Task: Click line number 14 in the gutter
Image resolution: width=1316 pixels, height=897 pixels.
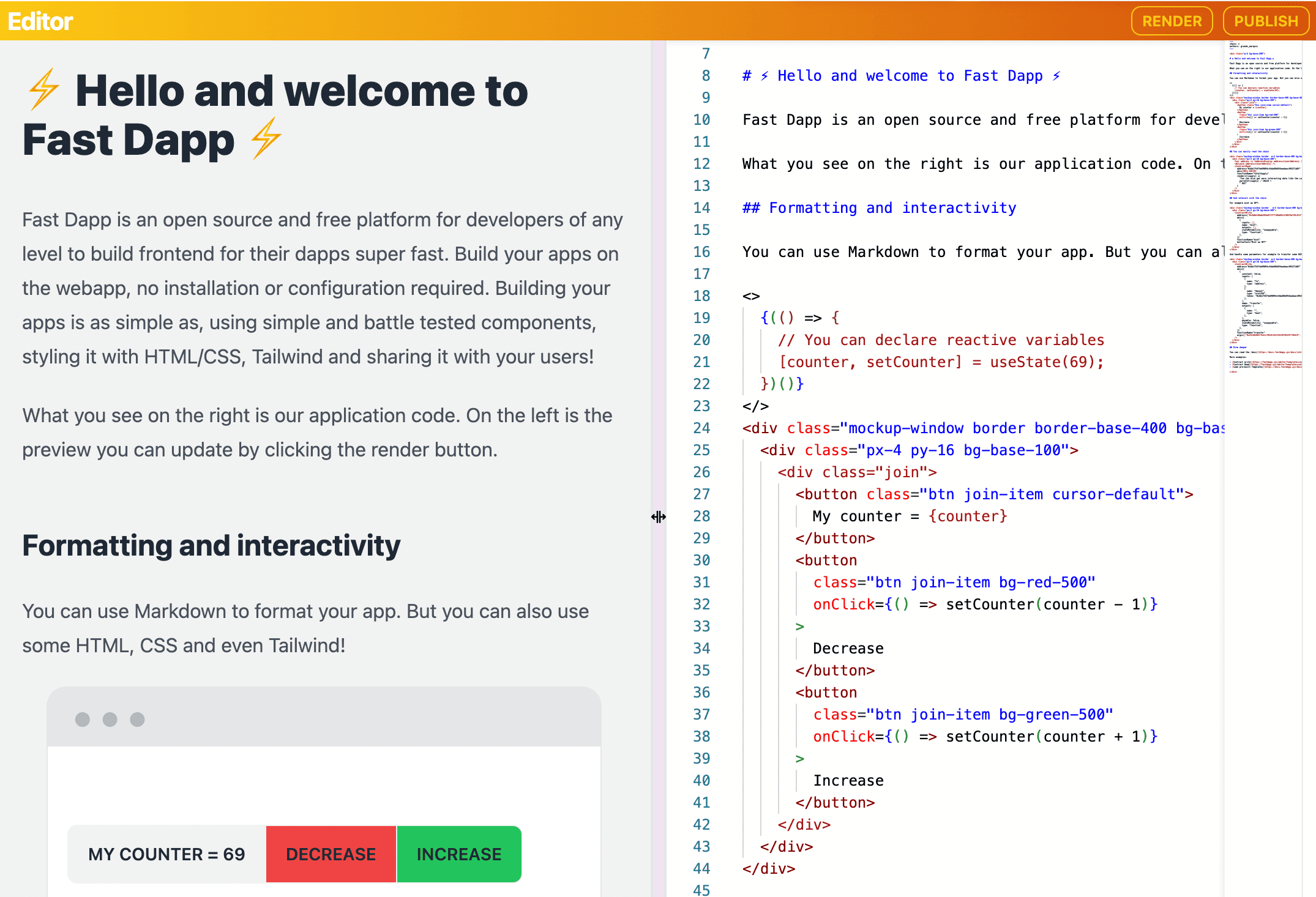Action: [x=701, y=208]
